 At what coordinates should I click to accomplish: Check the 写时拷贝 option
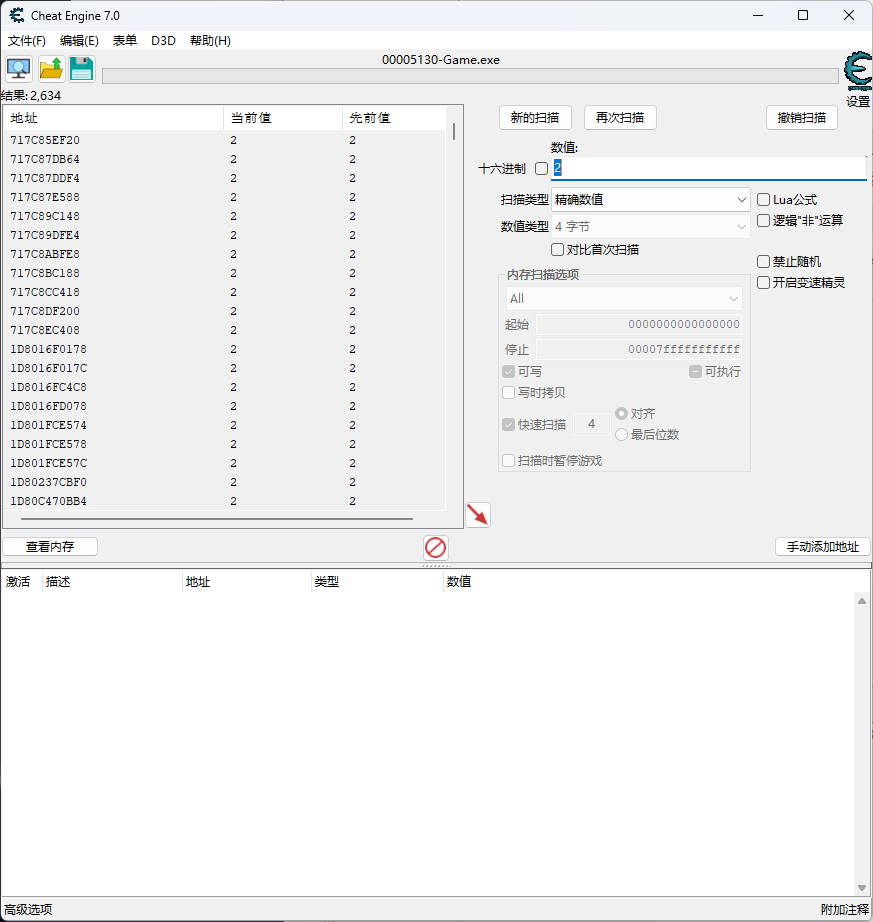coord(509,392)
